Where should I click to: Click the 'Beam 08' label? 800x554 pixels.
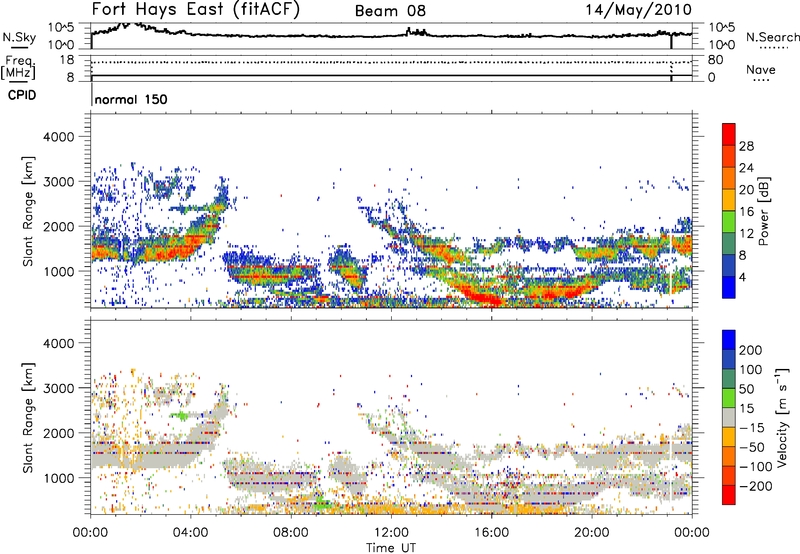coord(390,11)
